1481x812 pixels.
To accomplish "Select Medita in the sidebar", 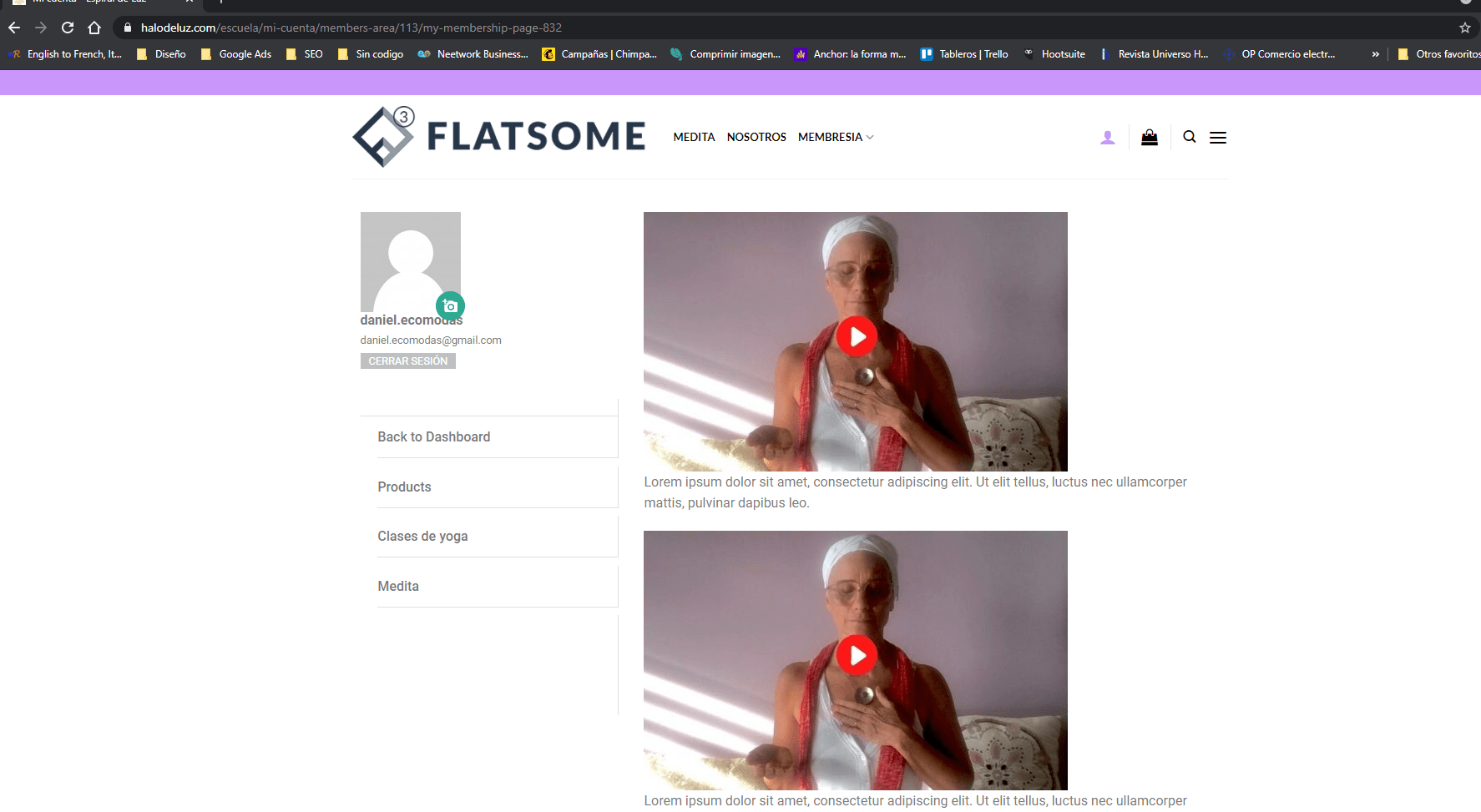I will coord(498,586).
